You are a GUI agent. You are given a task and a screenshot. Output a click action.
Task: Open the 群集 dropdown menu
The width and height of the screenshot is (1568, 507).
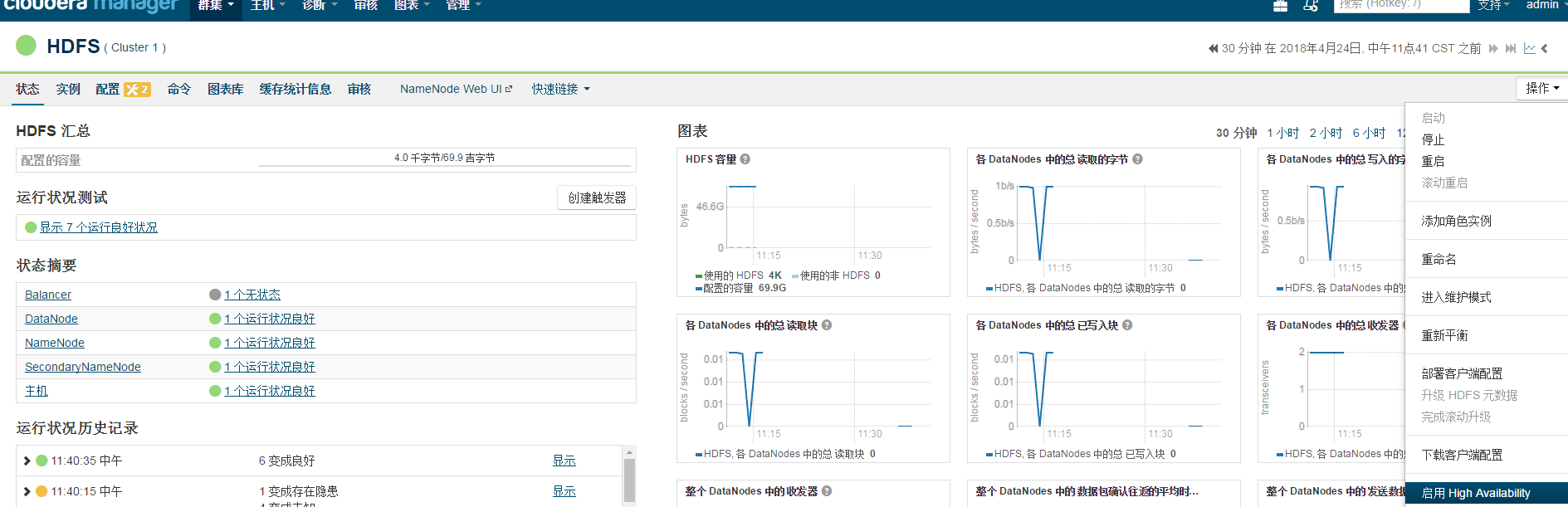point(216,6)
